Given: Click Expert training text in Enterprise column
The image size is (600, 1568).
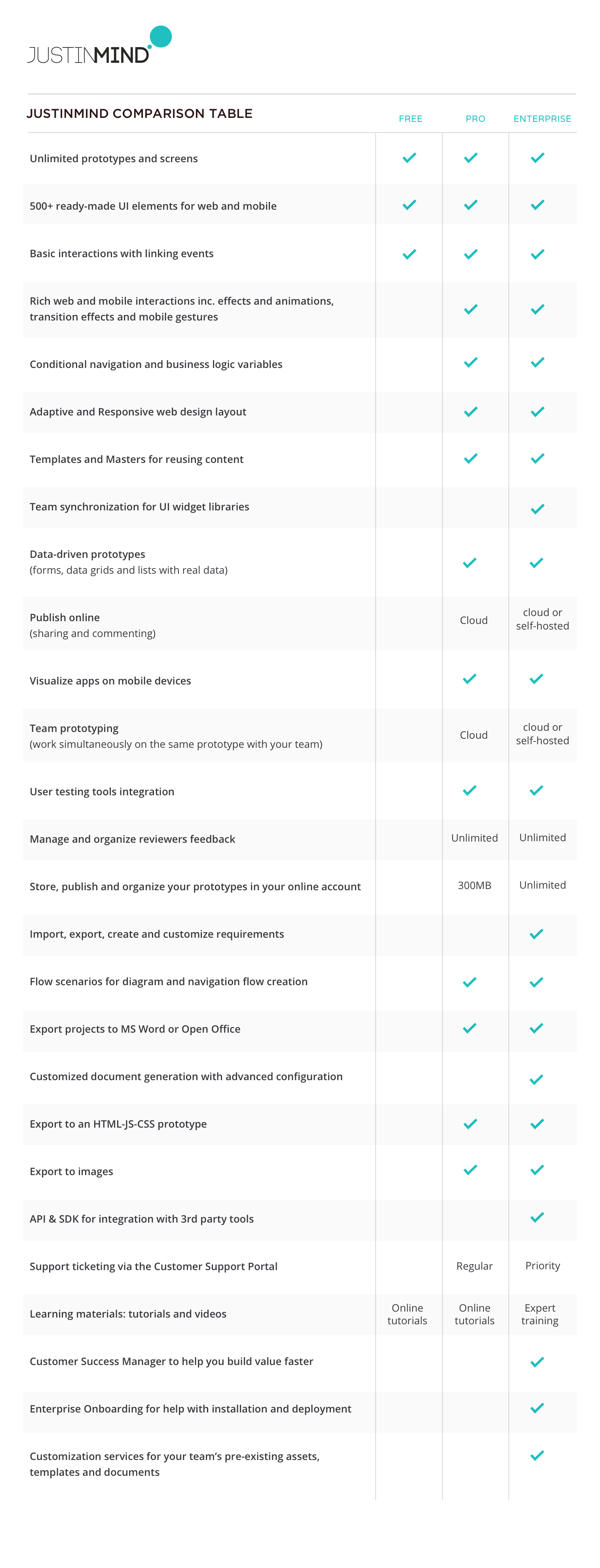Looking at the screenshot, I should [540, 1314].
